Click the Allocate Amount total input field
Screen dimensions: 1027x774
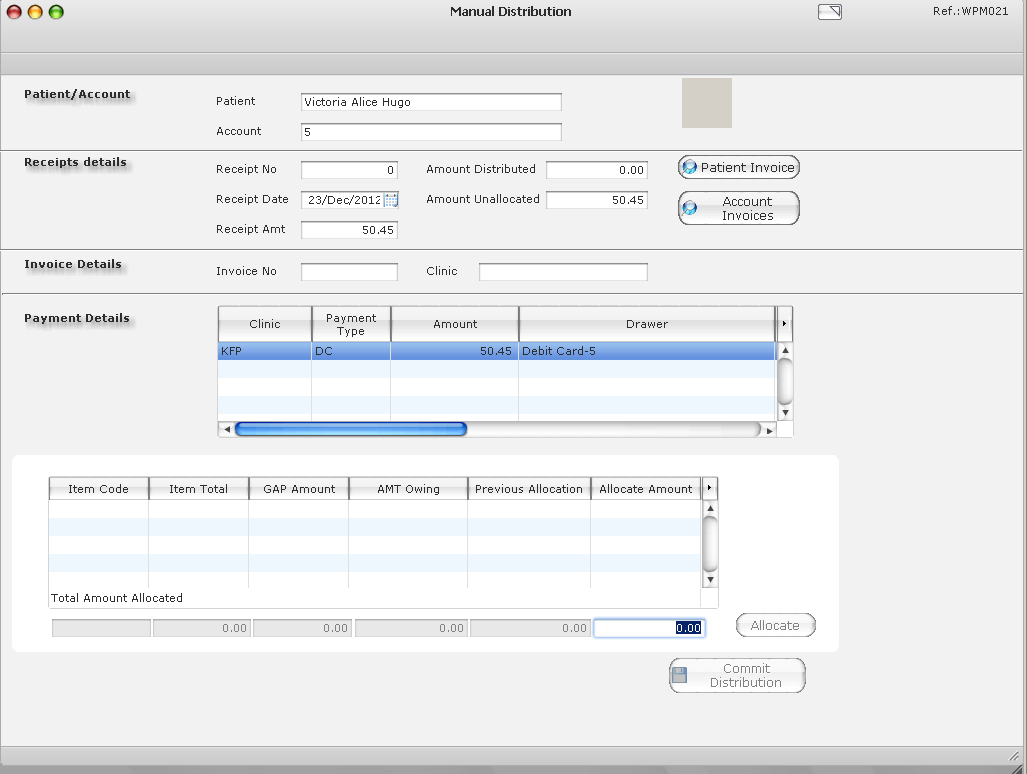pyautogui.click(x=649, y=628)
